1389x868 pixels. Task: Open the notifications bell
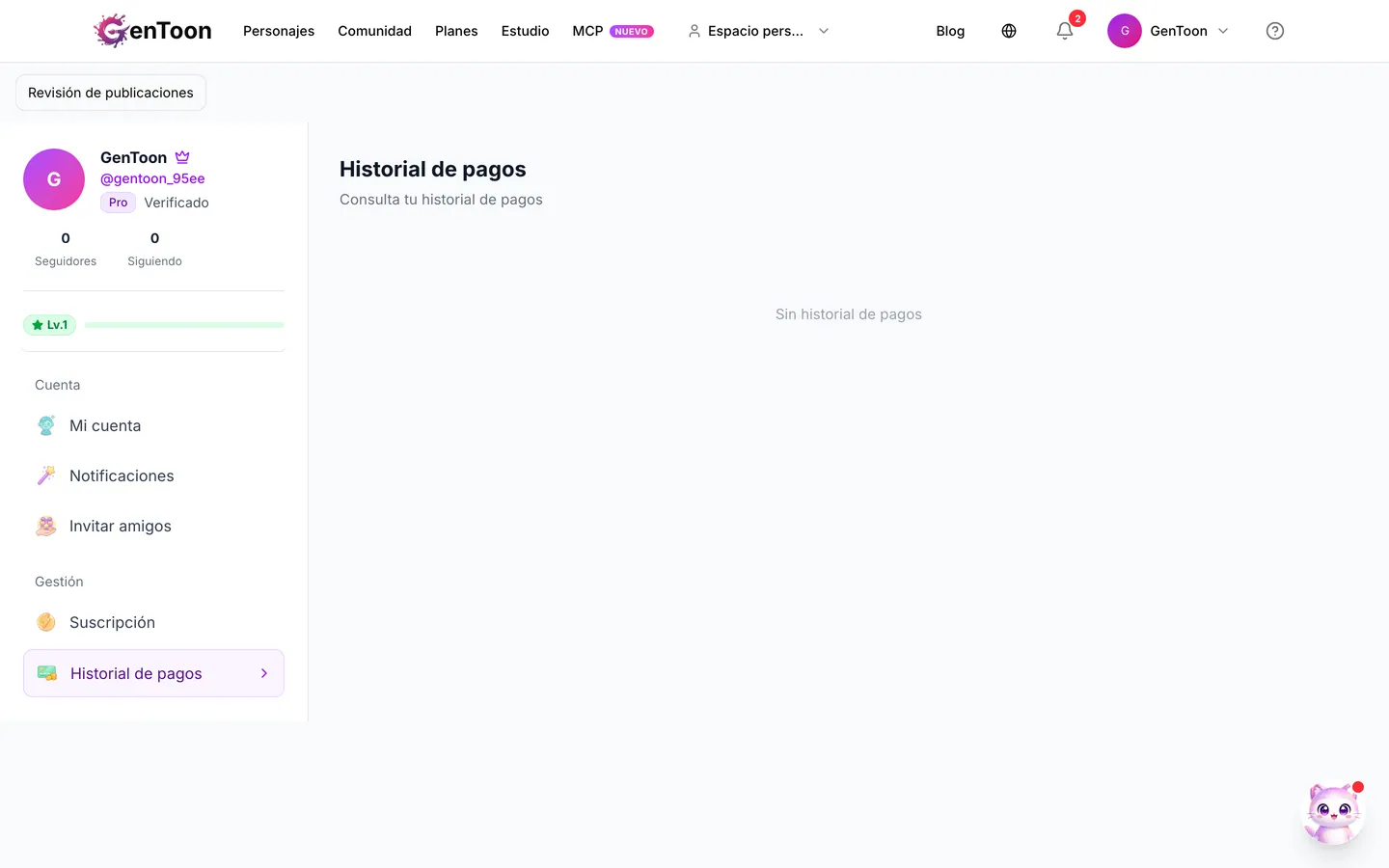pos(1065,31)
